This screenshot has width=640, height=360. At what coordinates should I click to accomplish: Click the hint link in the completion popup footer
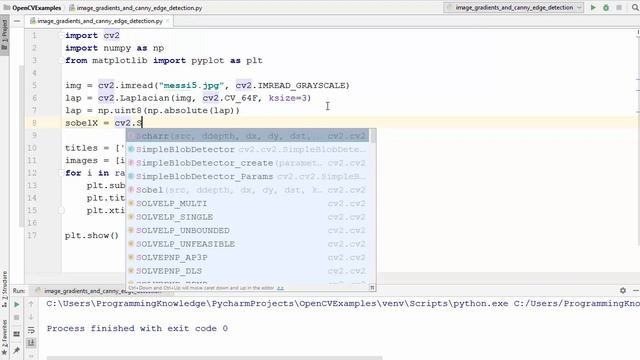click(280, 288)
